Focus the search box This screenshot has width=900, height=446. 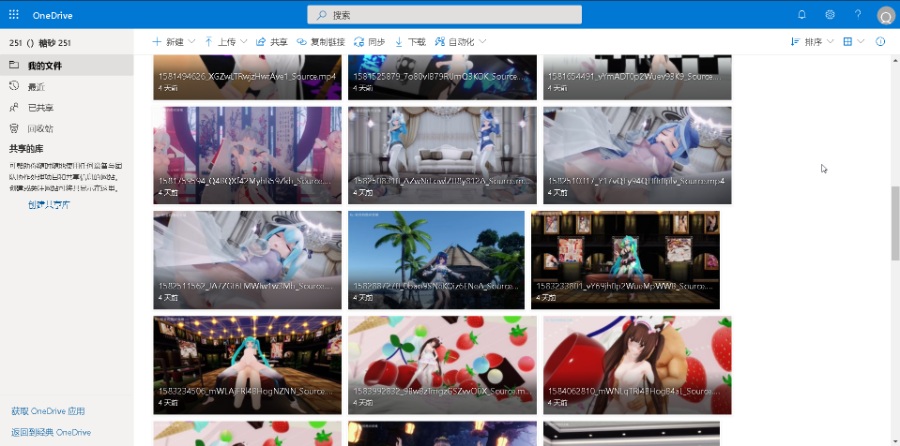[444, 15]
